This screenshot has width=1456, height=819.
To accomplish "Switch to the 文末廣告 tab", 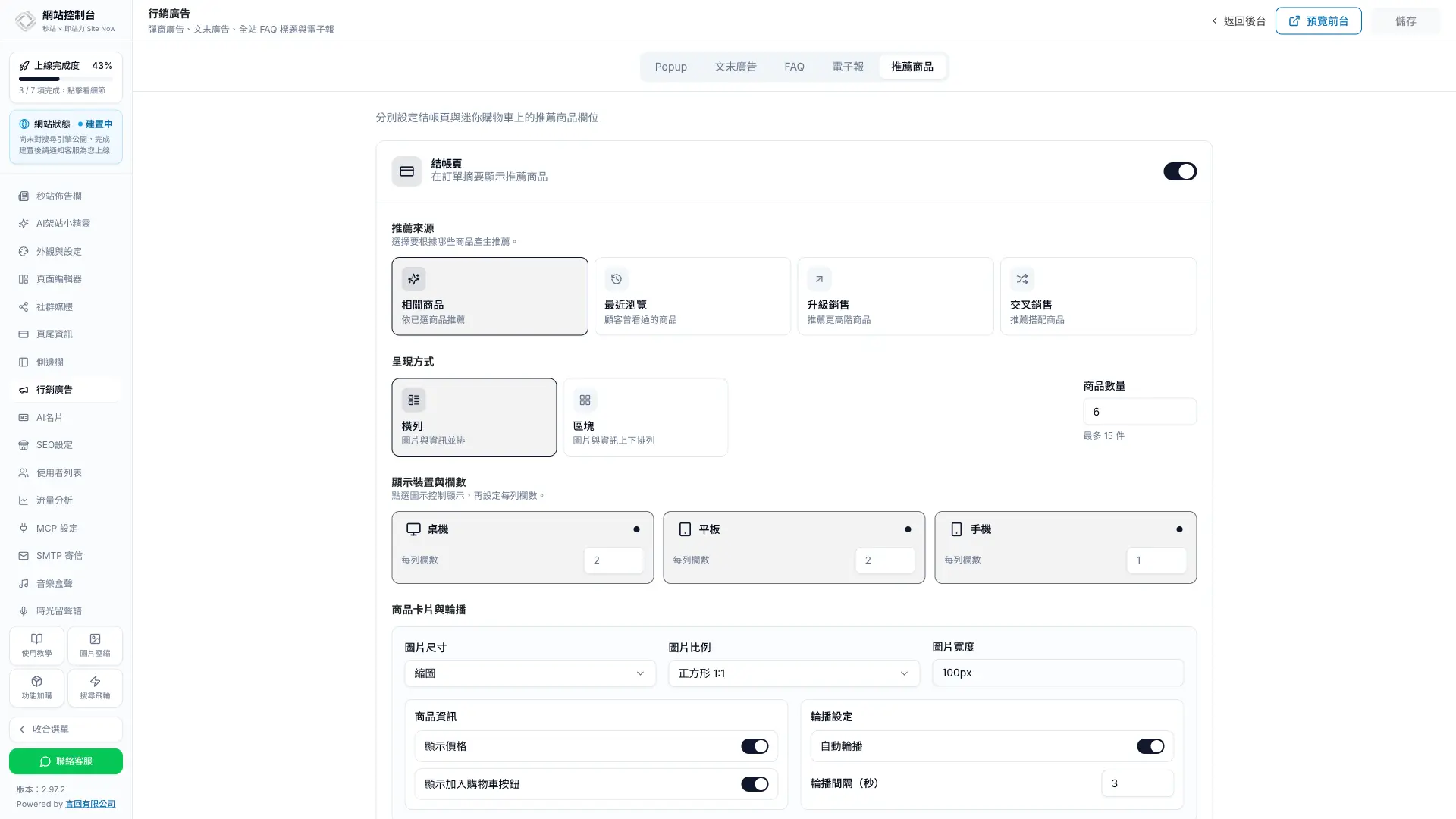I will click(736, 67).
